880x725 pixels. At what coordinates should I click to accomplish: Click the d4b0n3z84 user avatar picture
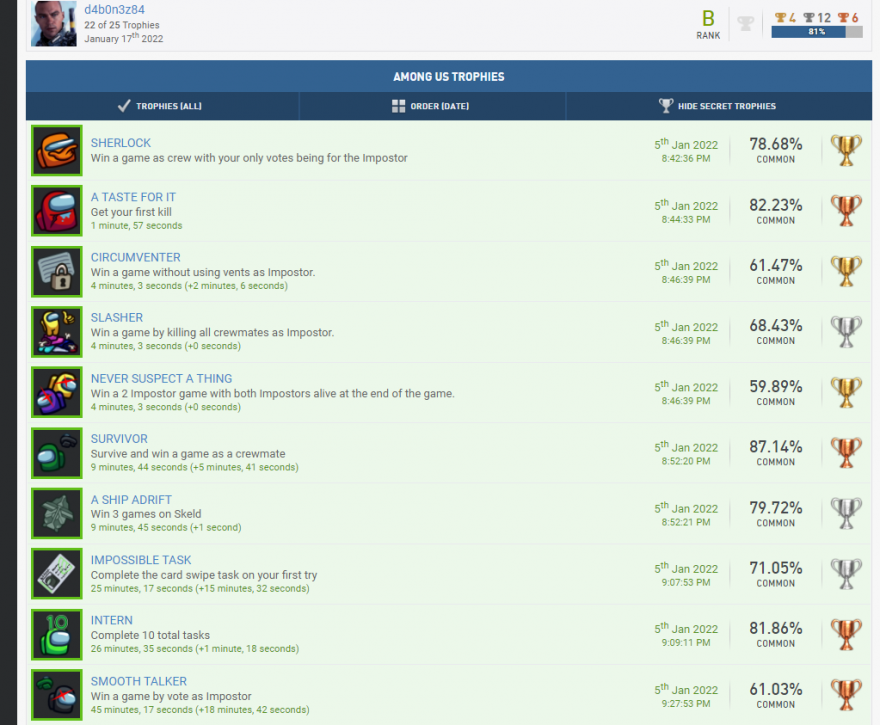pyautogui.click(x=53, y=24)
